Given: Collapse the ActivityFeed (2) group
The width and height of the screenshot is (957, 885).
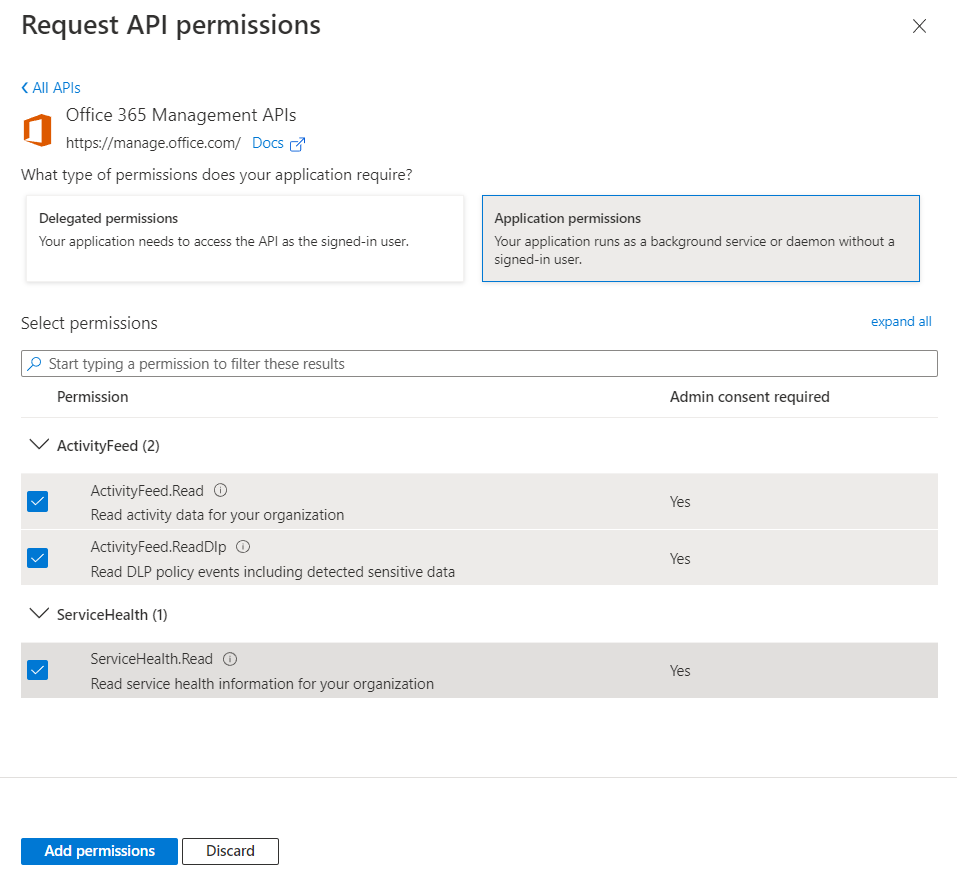Looking at the screenshot, I should (39, 445).
